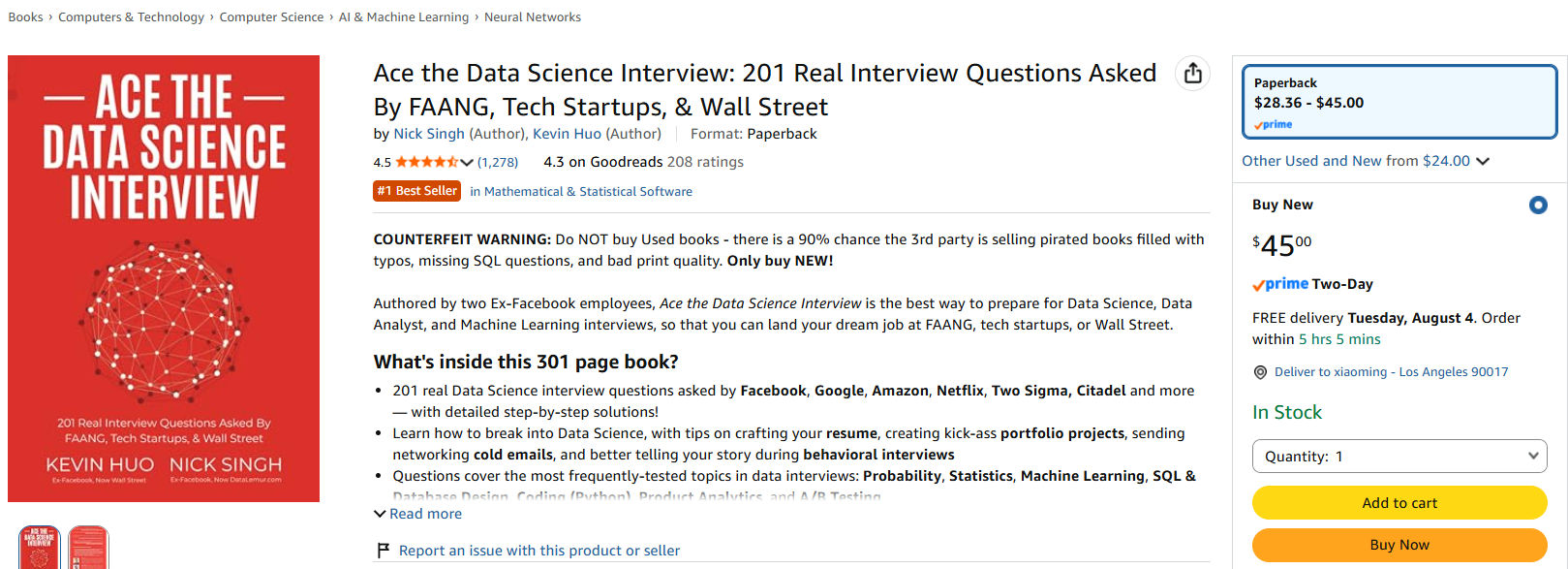
Task: Select the Paperback format option
Action: point(1399,102)
